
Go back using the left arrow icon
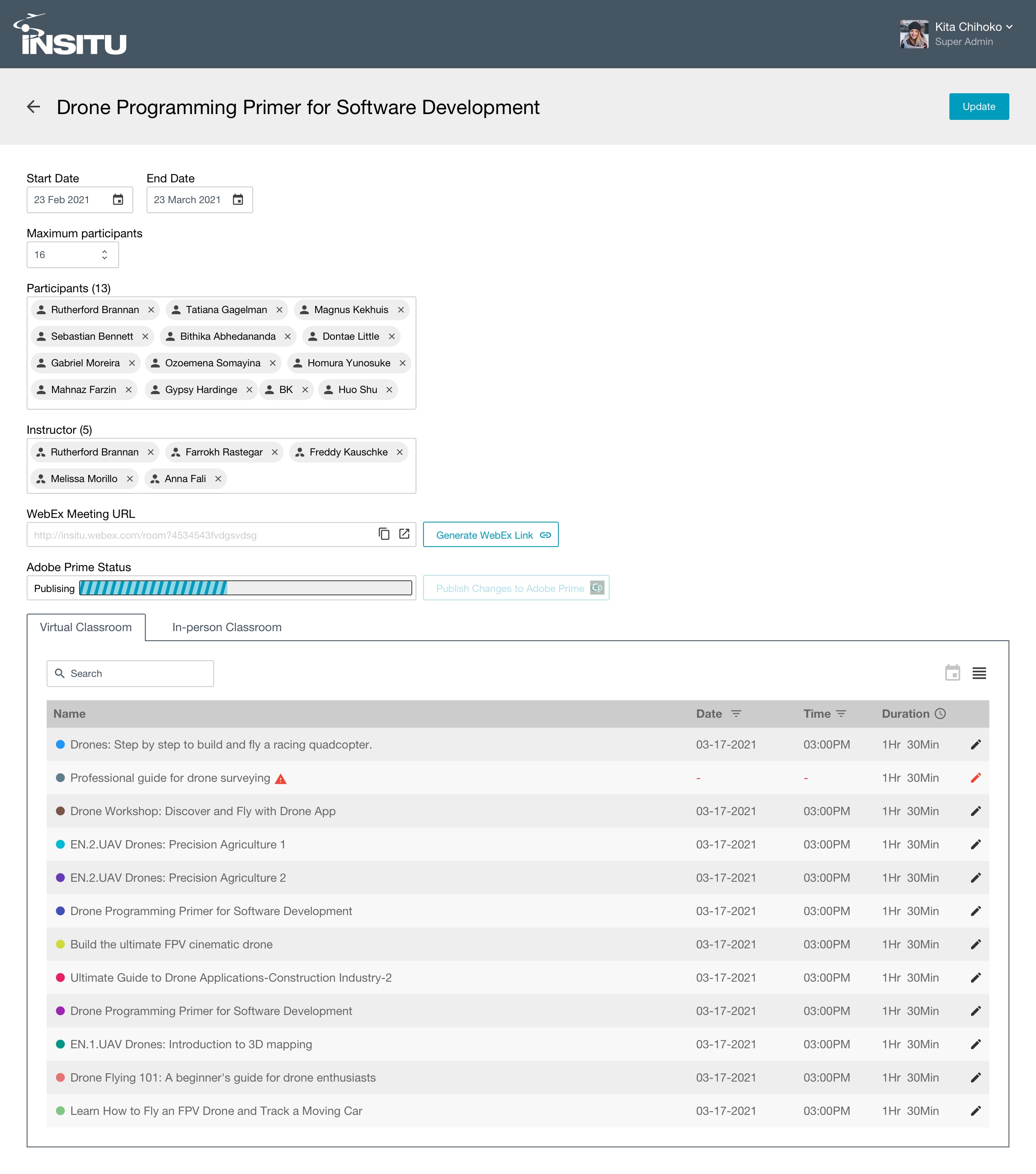[x=33, y=107]
